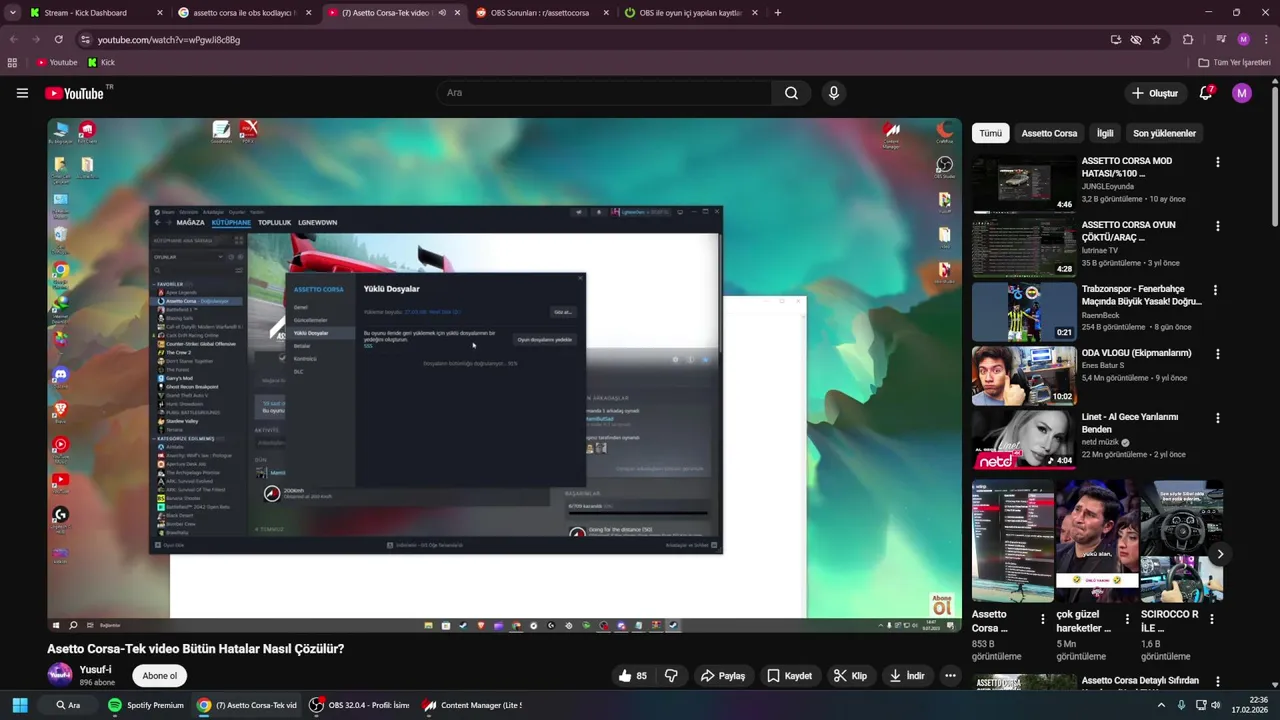Reload the page with the refresh icon

click(58, 40)
